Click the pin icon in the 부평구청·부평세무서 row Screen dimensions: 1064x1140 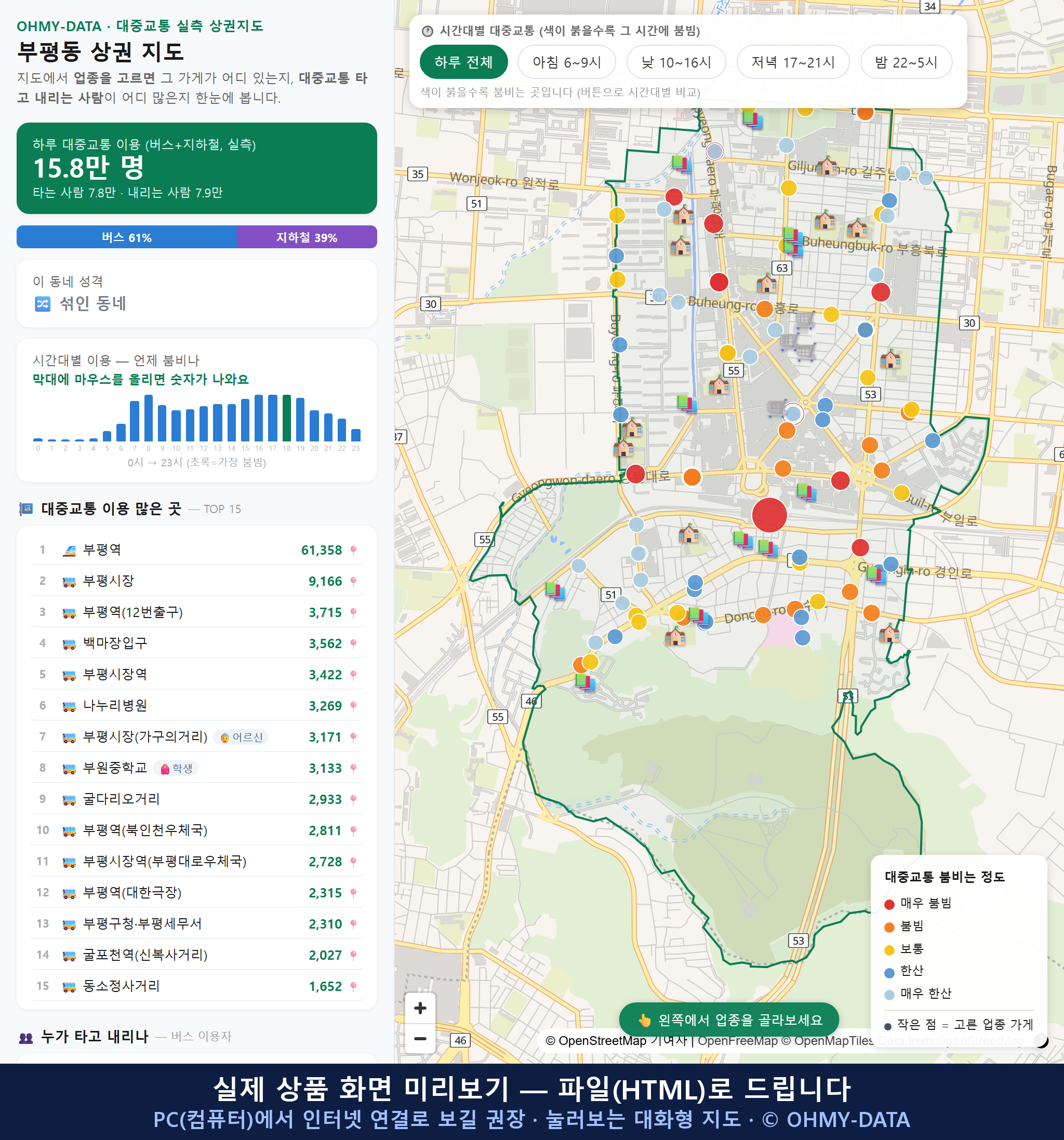click(x=353, y=924)
